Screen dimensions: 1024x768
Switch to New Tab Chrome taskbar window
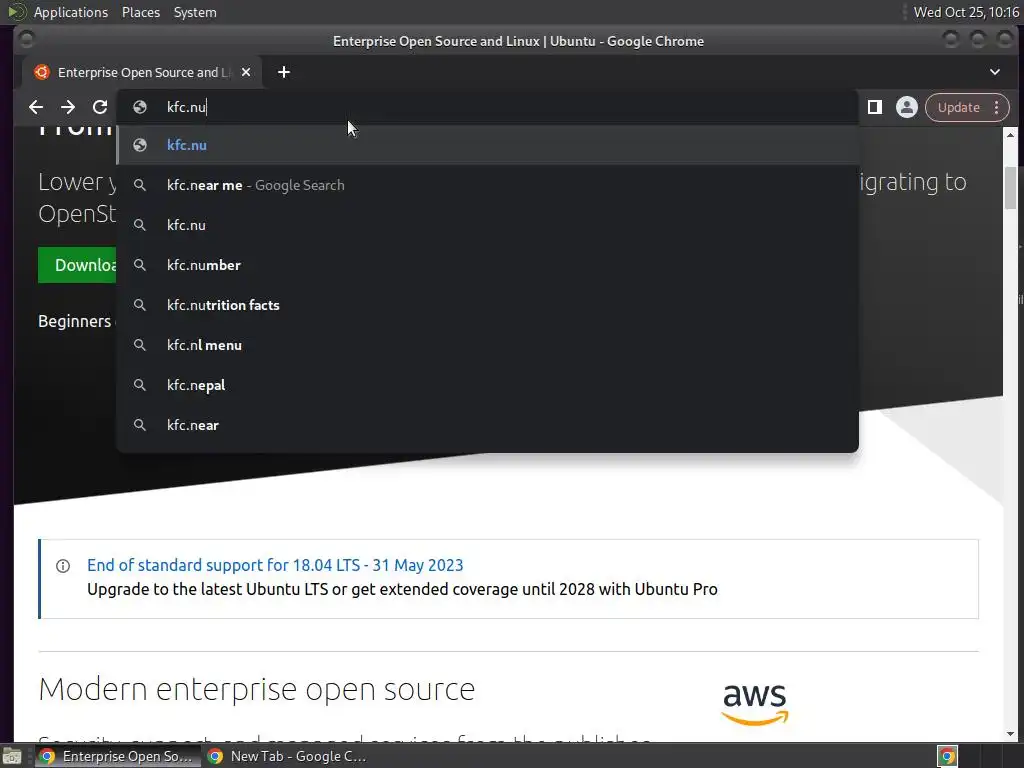[286, 756]
